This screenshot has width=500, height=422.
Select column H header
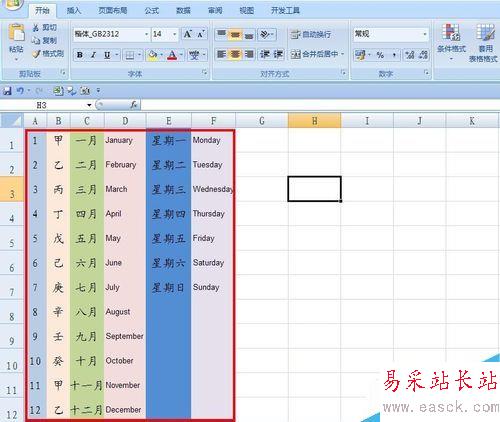click(x=314, y=121)
